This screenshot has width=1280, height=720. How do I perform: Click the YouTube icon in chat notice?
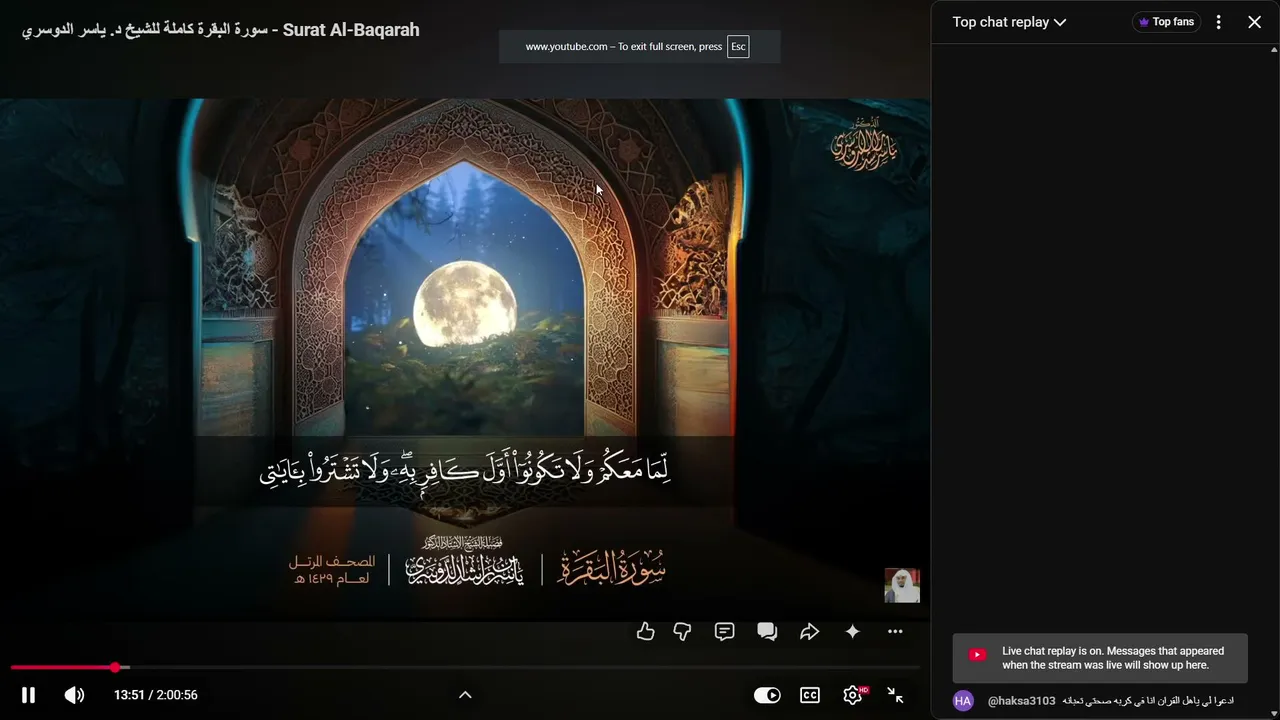coord(978,655)
